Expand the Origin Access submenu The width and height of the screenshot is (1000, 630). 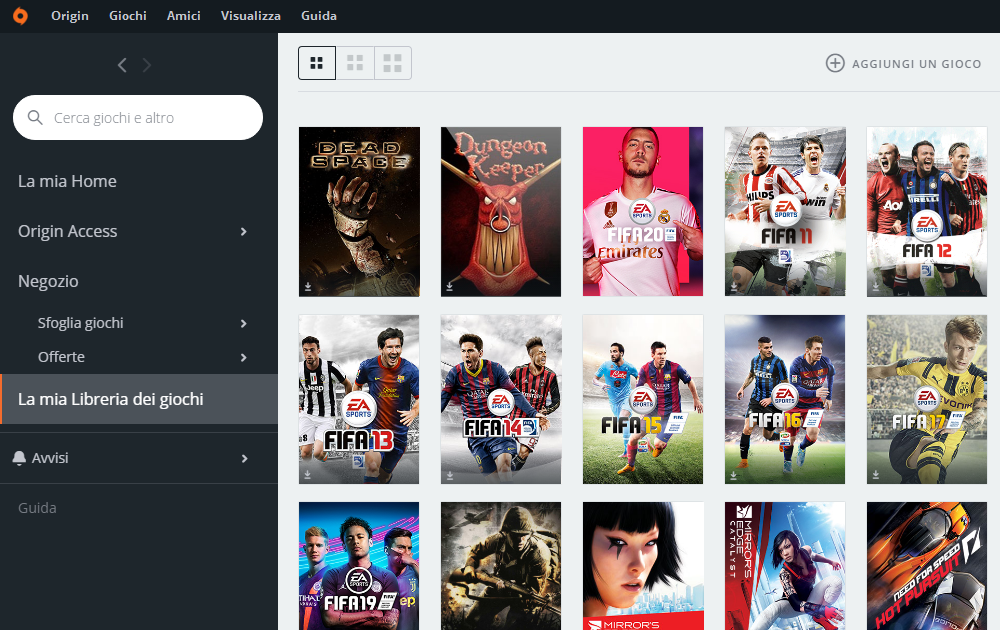click(243, 232)
